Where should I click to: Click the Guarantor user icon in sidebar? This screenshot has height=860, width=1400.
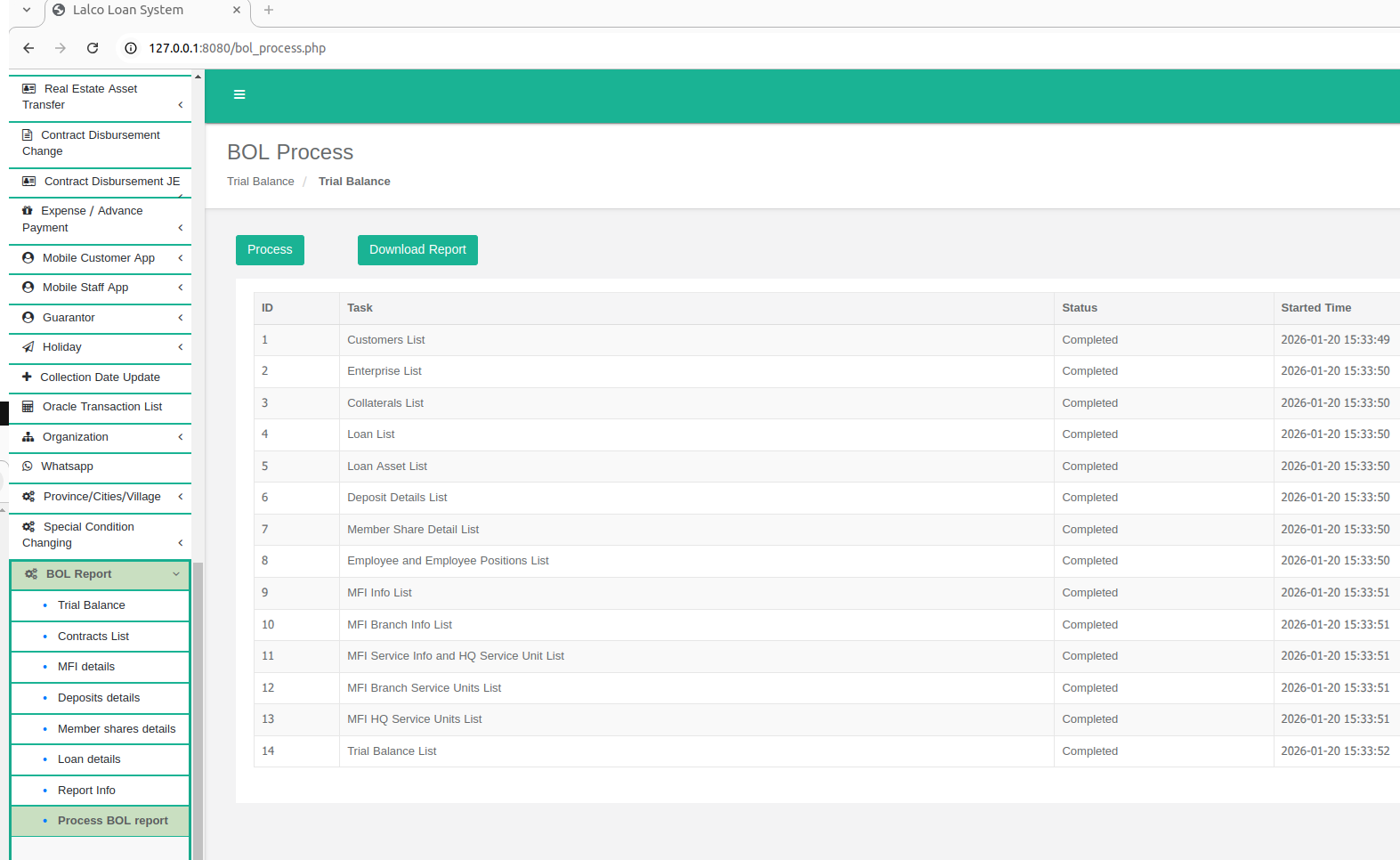click(x=28, y=318)
